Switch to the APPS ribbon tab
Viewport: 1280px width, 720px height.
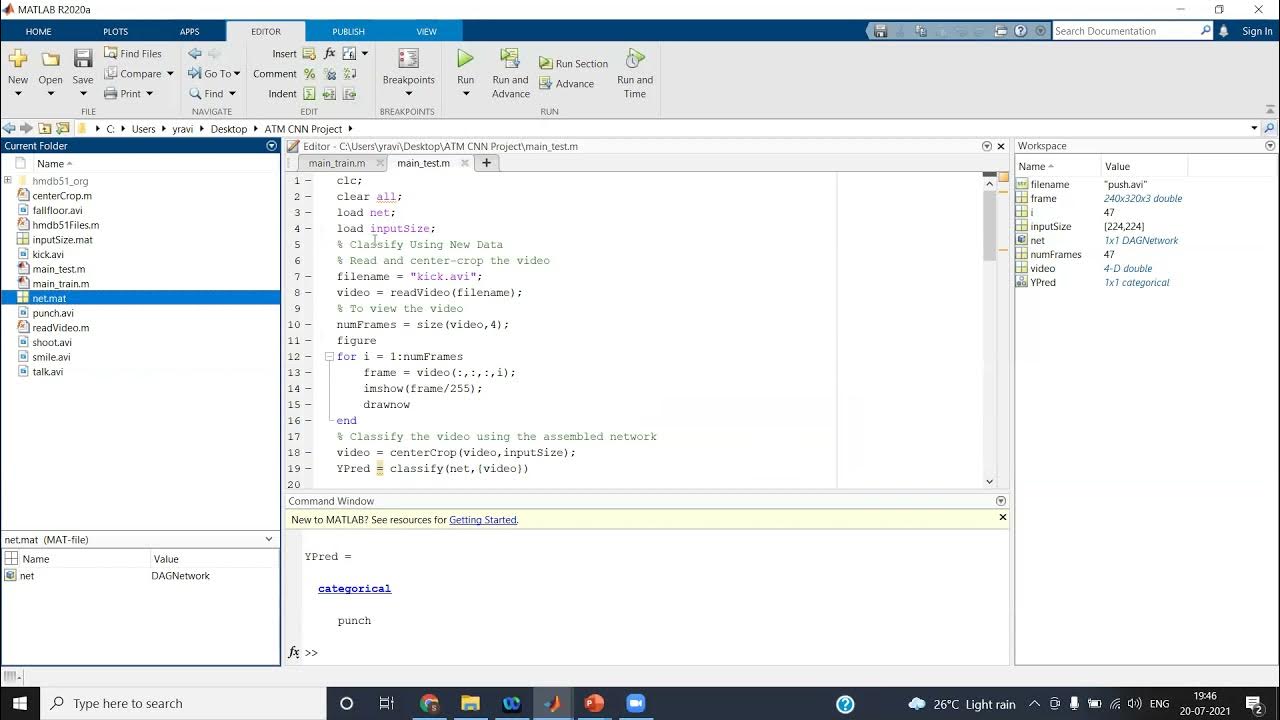(x=189, y=31)
